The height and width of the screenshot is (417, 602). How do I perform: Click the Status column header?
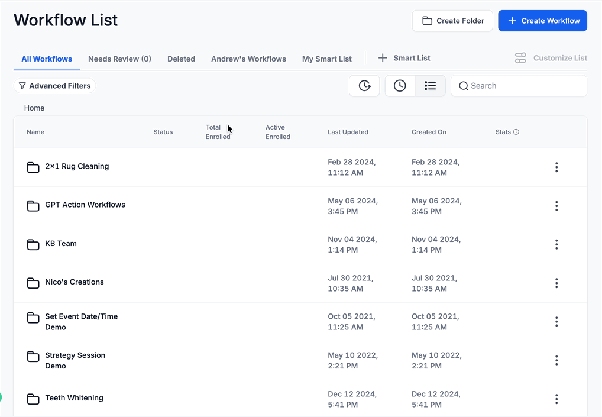[163, 132]
